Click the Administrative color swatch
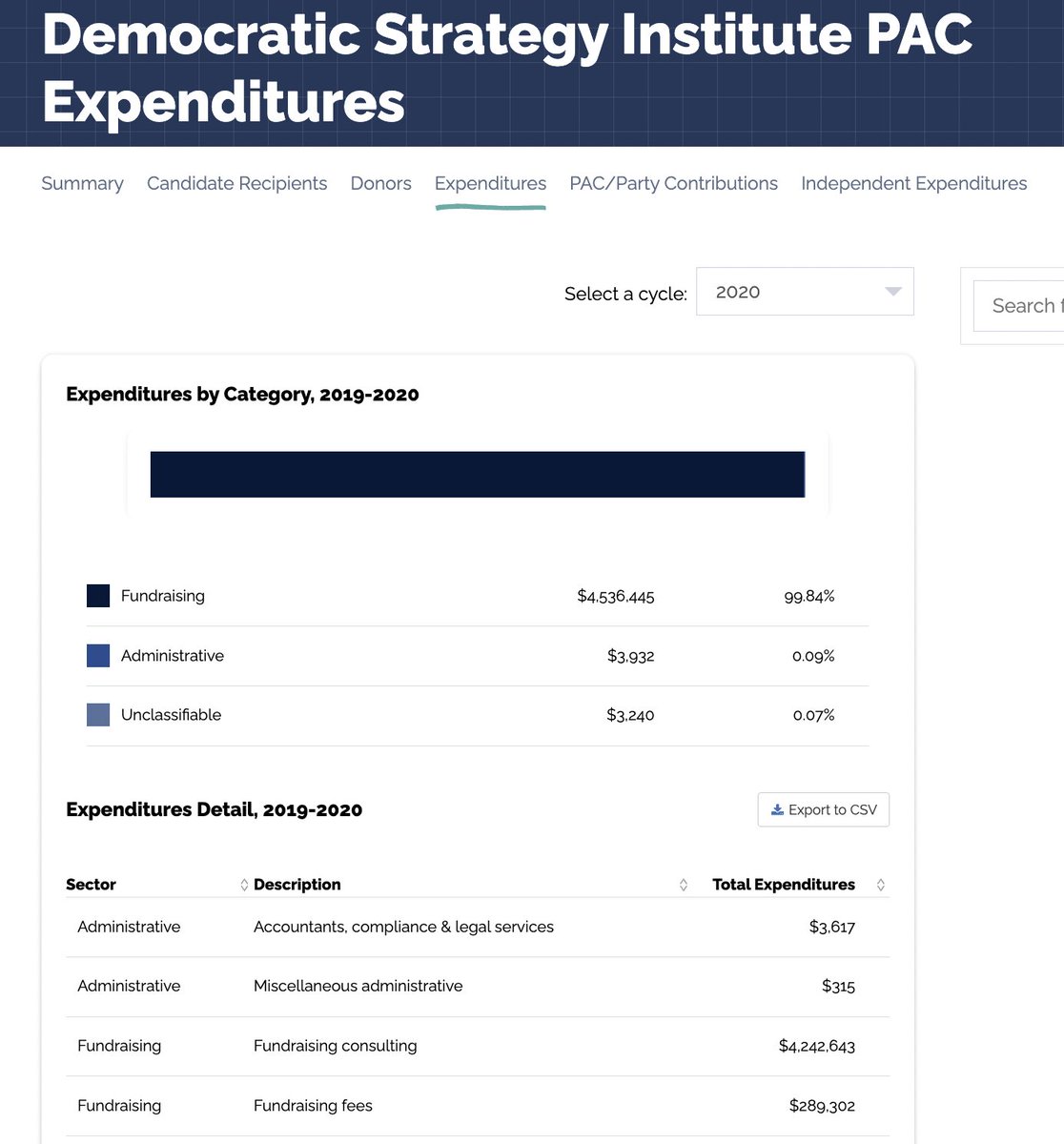 [x=98, y=656]
